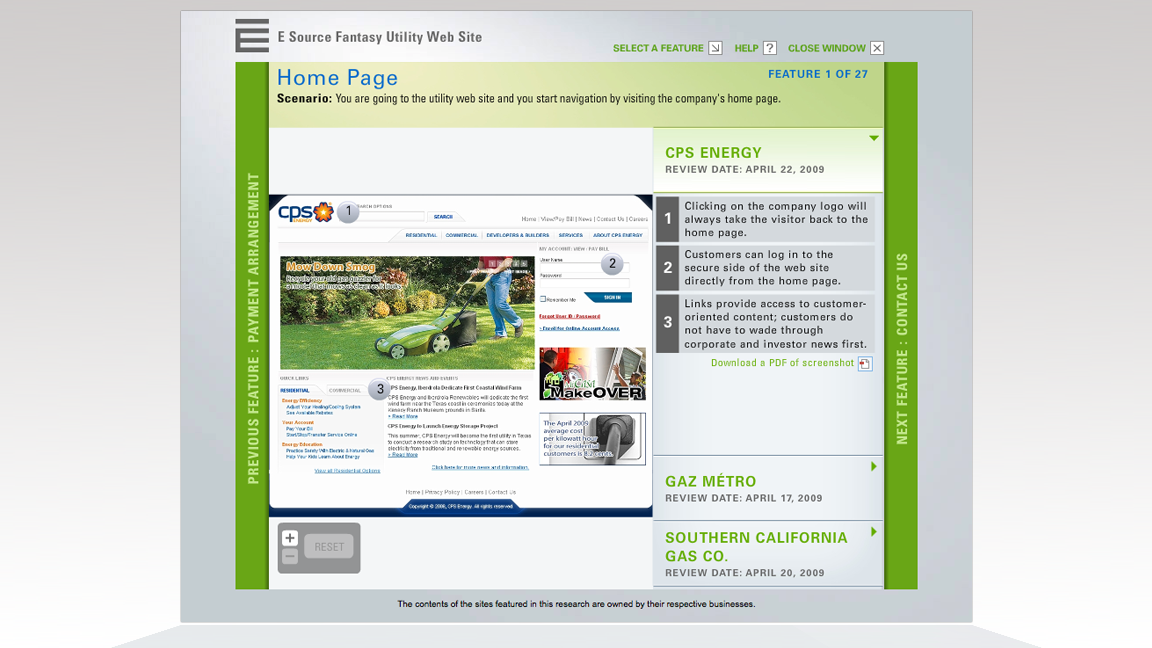Click the X icon beside Close Window
This screenshot has height=648, width=1152.
[876, 48]
